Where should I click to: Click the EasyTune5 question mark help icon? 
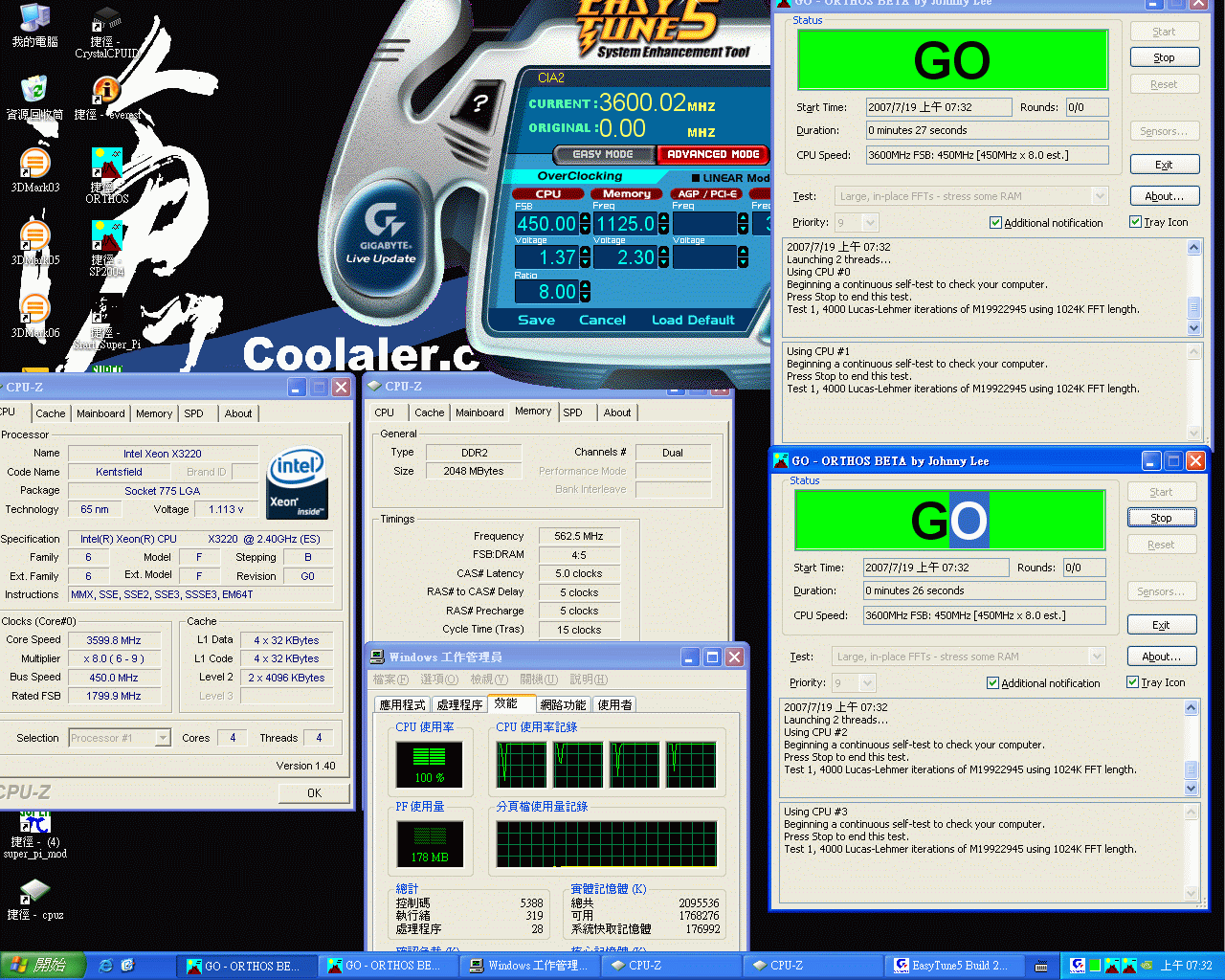click(x=479, y=102)
